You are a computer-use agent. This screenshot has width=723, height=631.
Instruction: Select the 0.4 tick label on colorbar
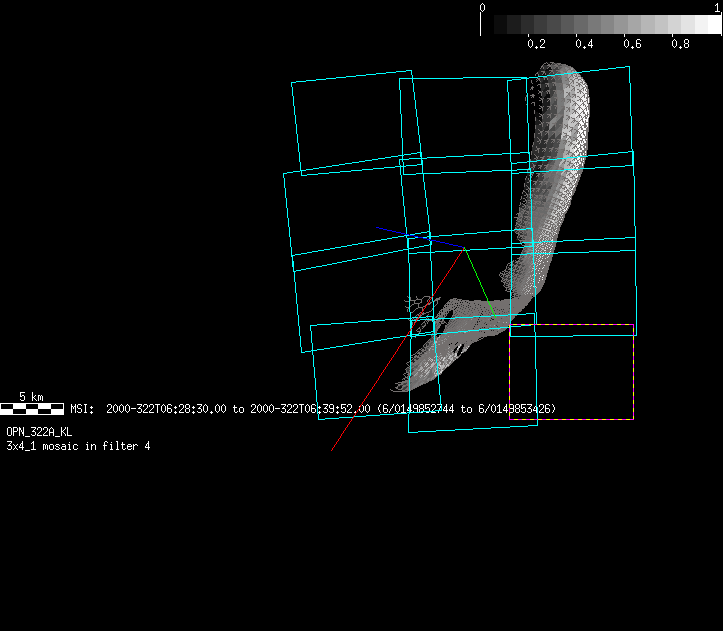point(584,44)
